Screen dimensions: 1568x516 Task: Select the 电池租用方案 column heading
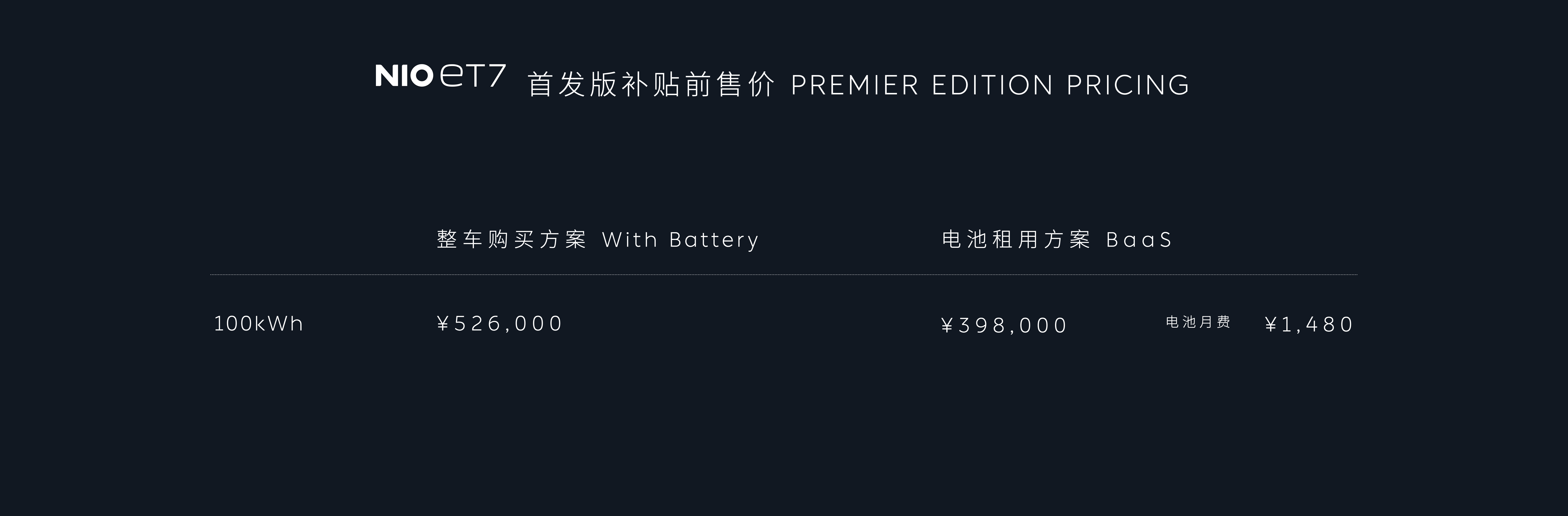1016,240
